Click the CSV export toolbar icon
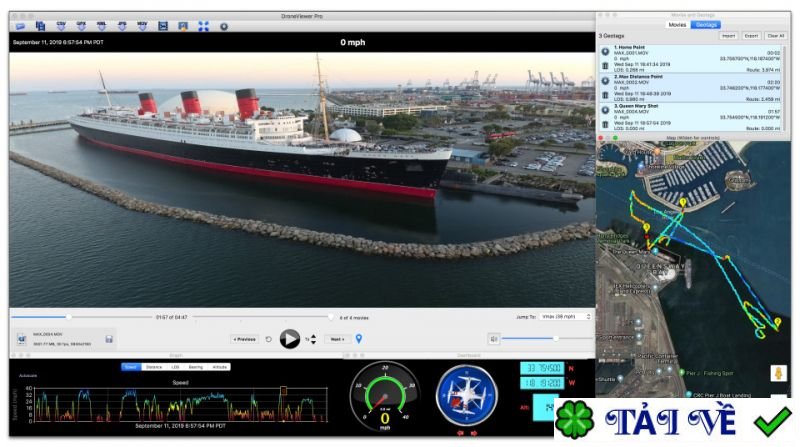The image size is (800, 447). pos(60,26)
